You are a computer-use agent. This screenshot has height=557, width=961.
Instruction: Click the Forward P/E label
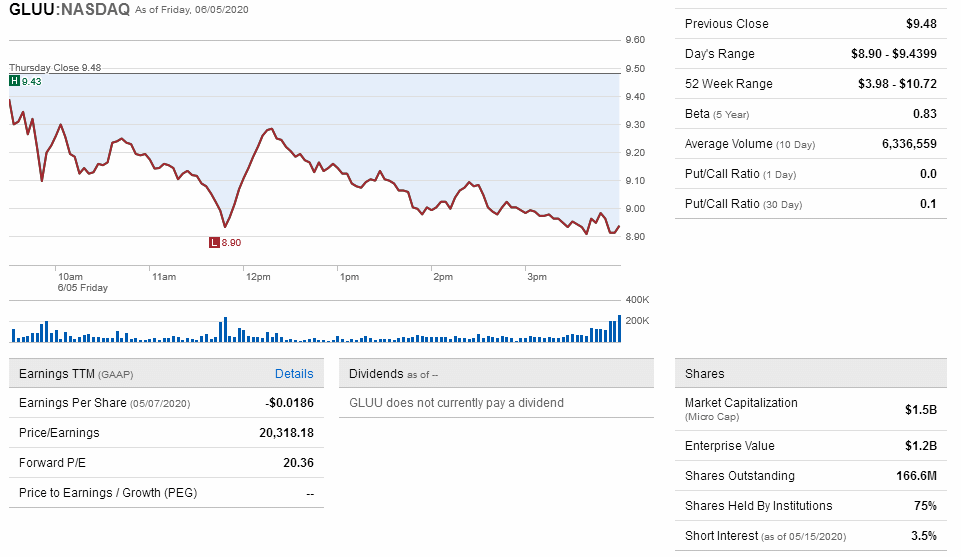point(52,463)
